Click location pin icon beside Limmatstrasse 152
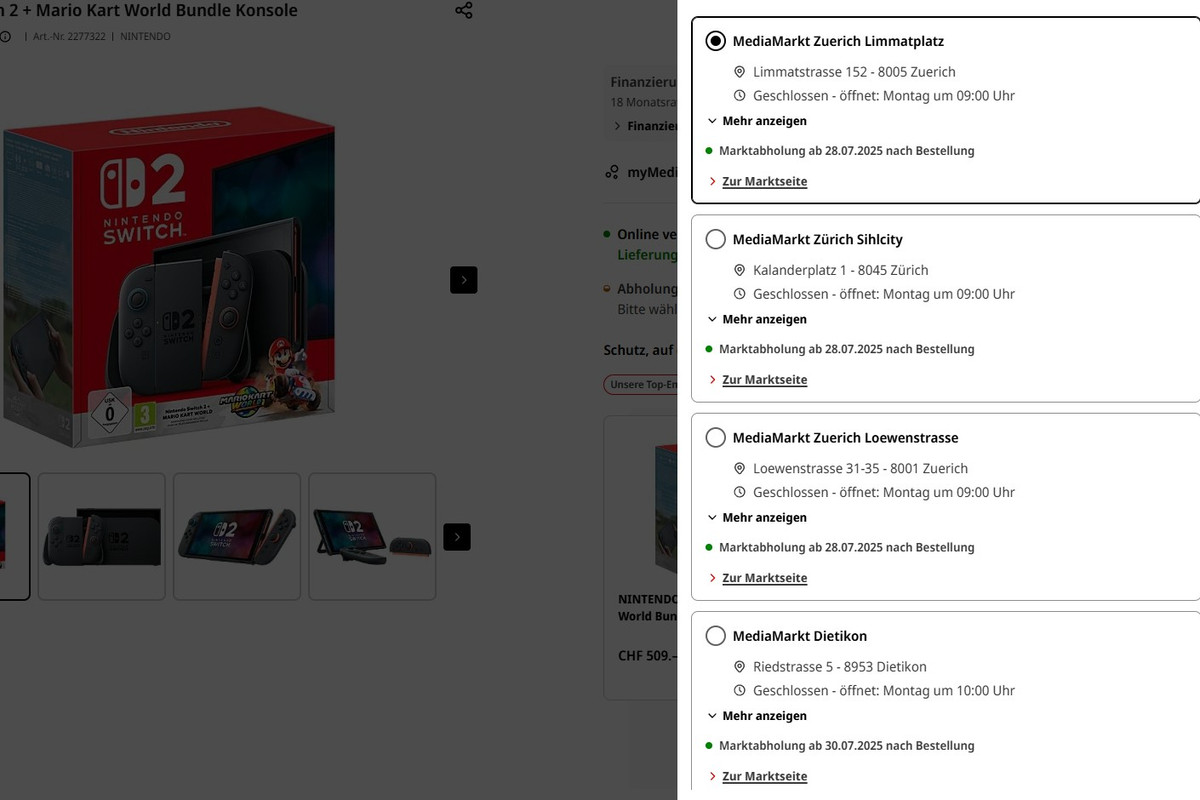 (740, 72)
